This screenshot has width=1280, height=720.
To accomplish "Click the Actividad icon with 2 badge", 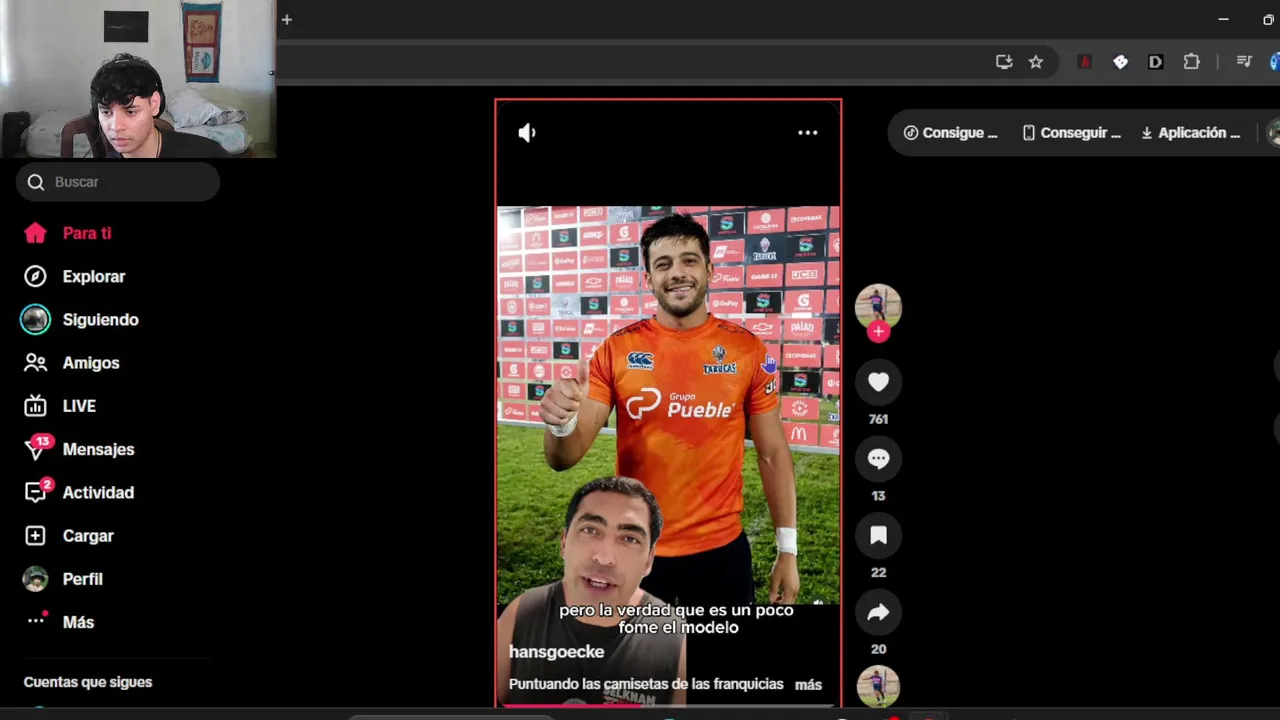I will click(x=37, y=491).
